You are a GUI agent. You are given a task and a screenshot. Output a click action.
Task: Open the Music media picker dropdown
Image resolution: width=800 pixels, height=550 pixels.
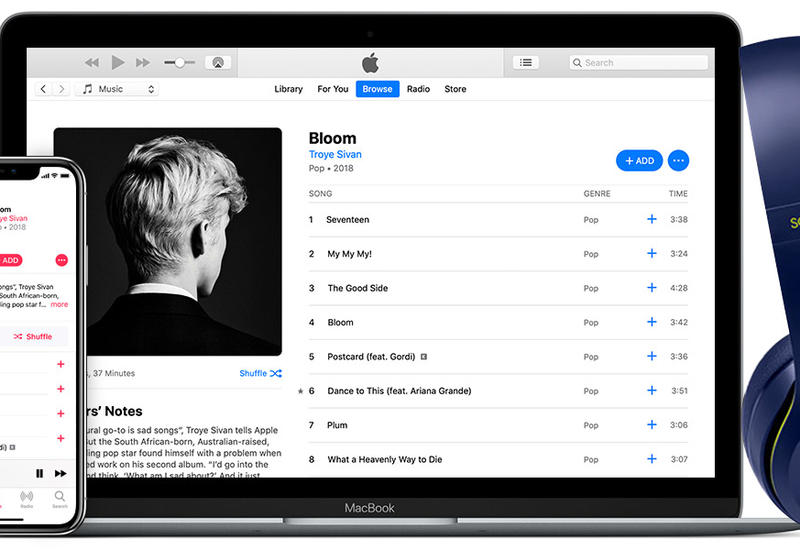[117, 89]
